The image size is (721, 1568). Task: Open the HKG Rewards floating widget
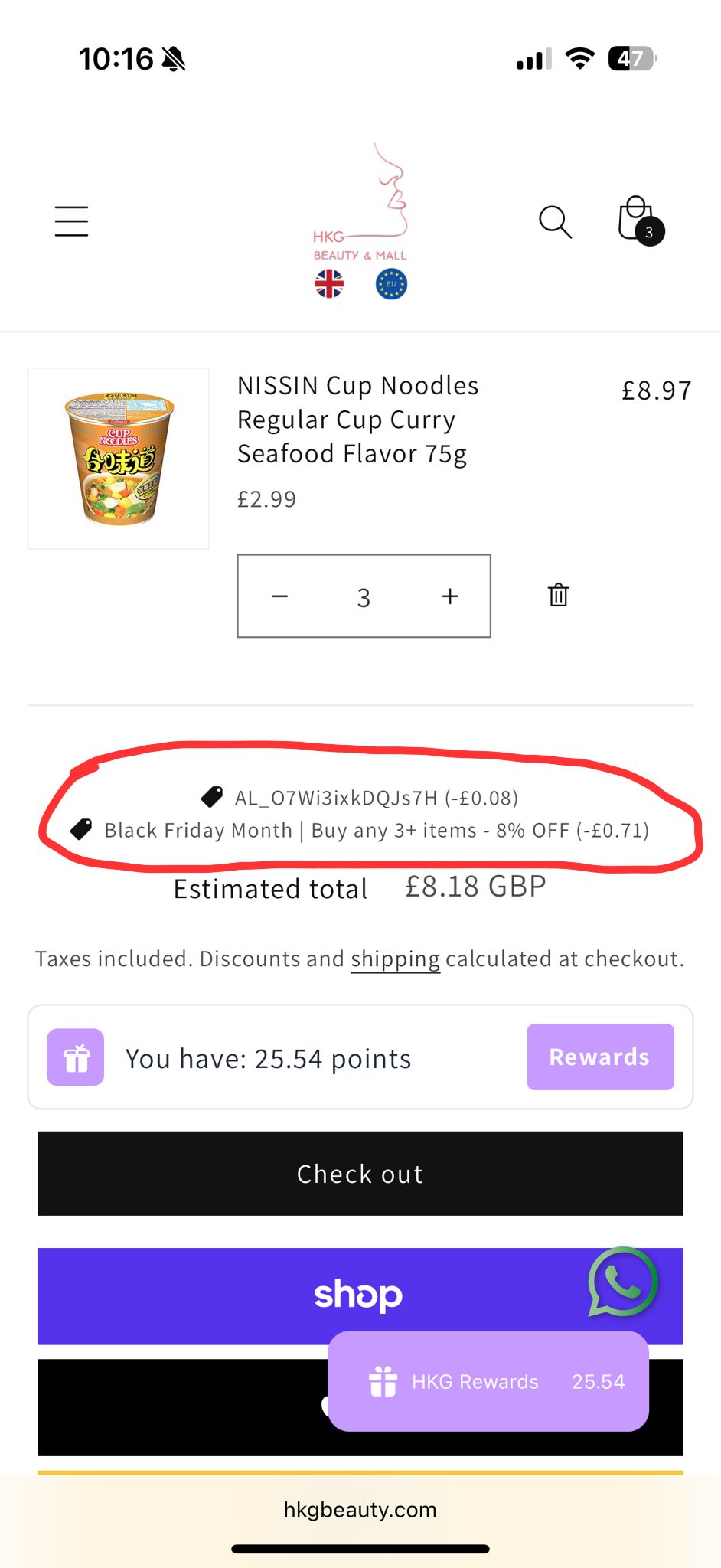(x=488, y=1381)
